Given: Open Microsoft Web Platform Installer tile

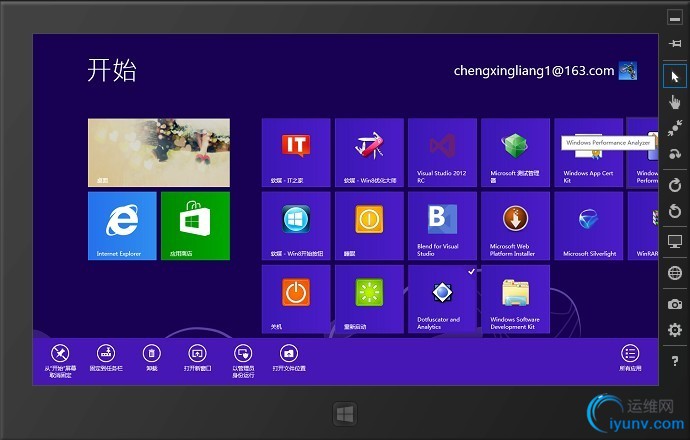Looking at the screenshot, I should click(x=515, y=226).
